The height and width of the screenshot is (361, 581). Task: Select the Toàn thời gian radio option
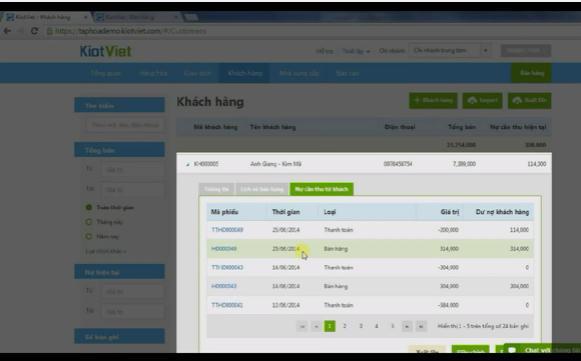click(89, 207)
